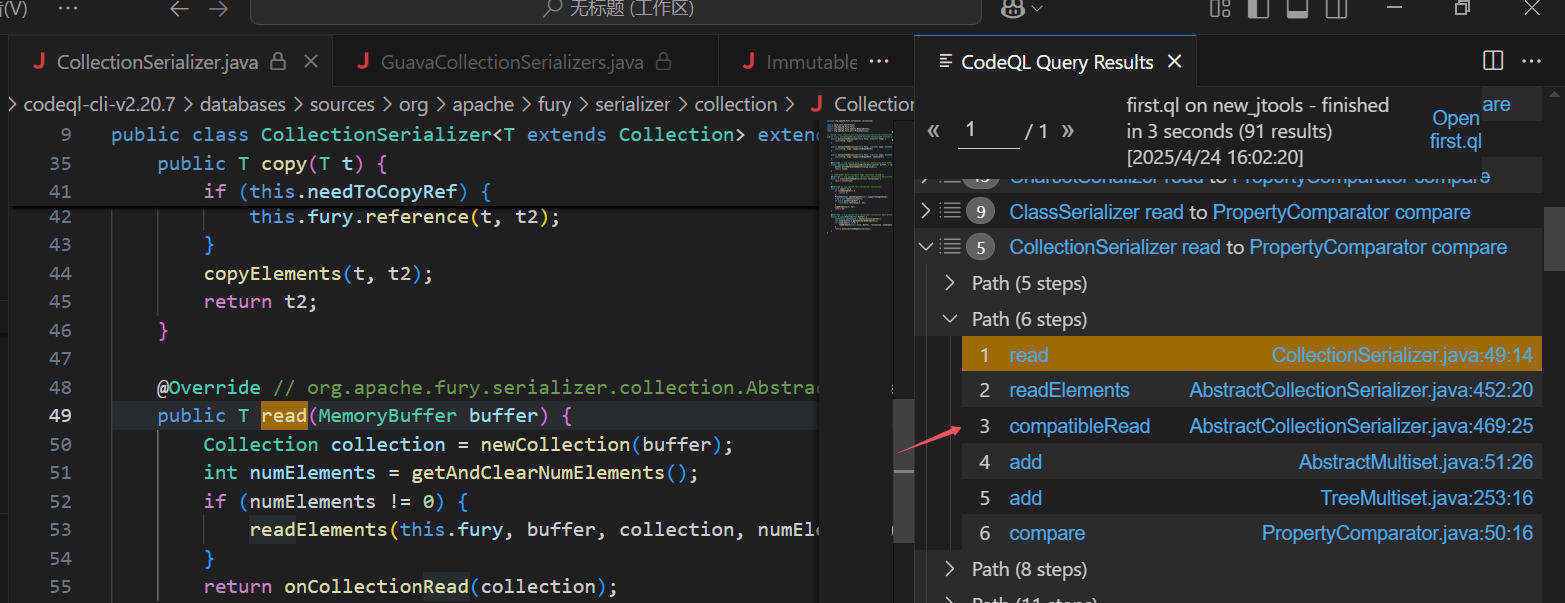Click list icon on CollectionSerializer result row
The image size is (1565, 603).
coord(950,247)
